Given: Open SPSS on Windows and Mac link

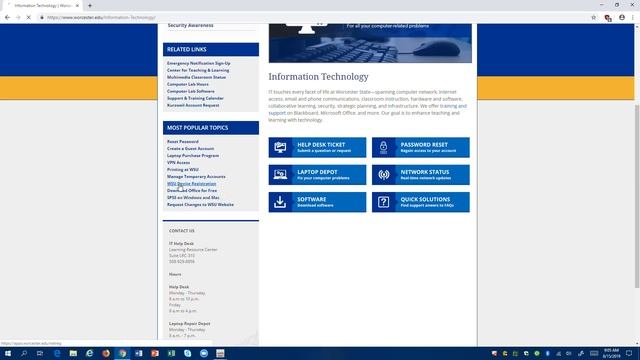Looking at the screenshot, I should click(x=193, y=198).
